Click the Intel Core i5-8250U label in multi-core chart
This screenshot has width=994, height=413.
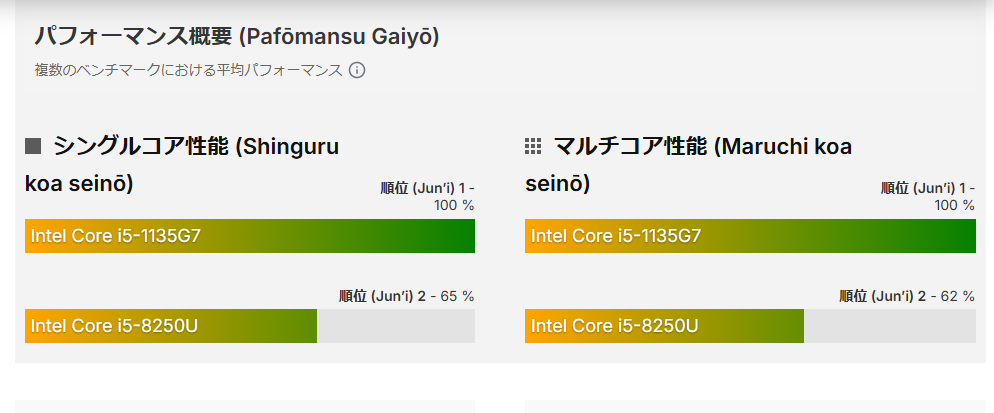click(x=615, y=326)
